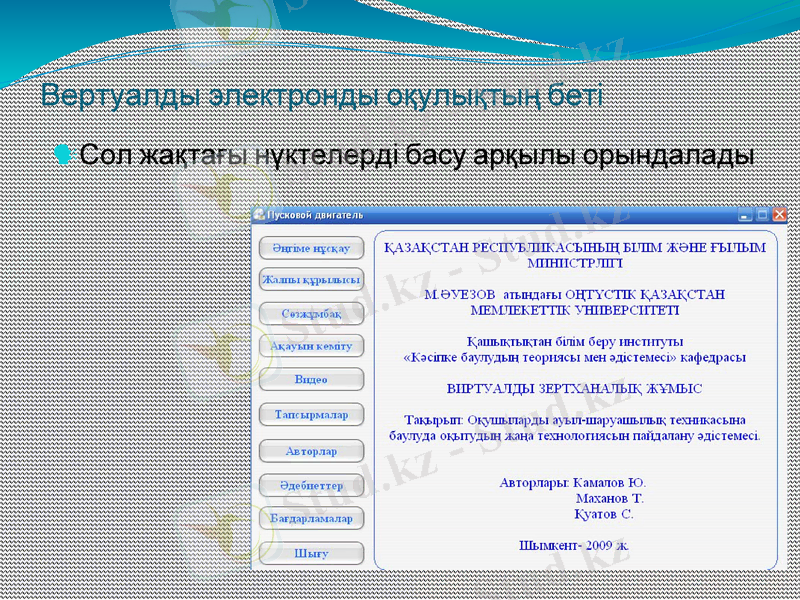Open the "Әңгіме нұсқау" section
The width and height of the screenshot is (800, 600).
coord(310,247)
